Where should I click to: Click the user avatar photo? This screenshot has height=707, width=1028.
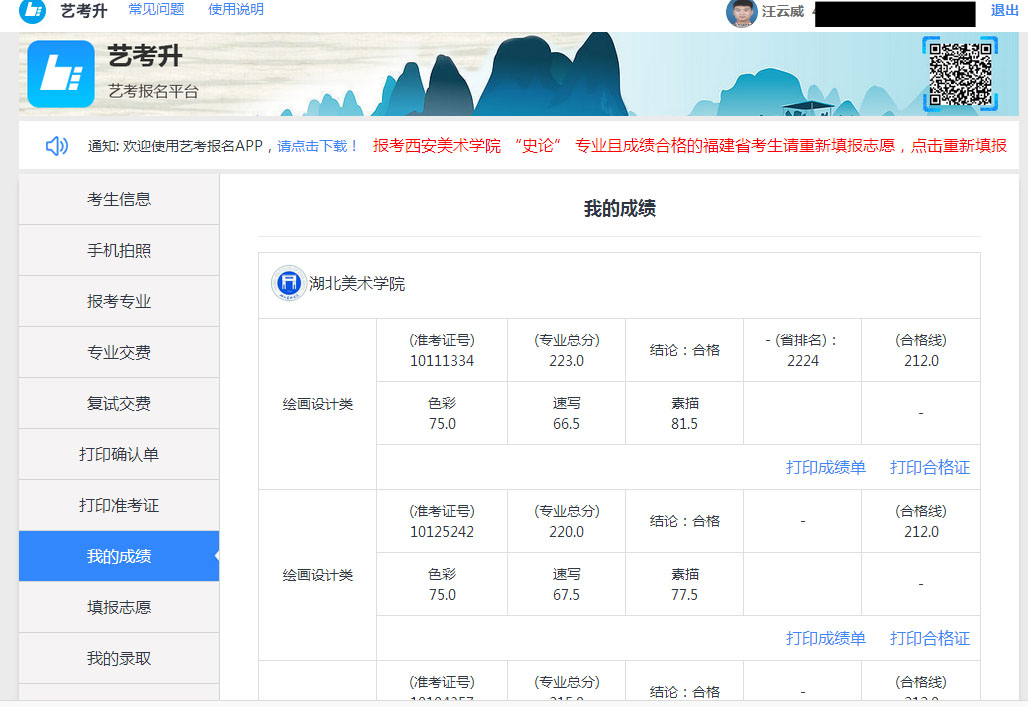(741, 12)
